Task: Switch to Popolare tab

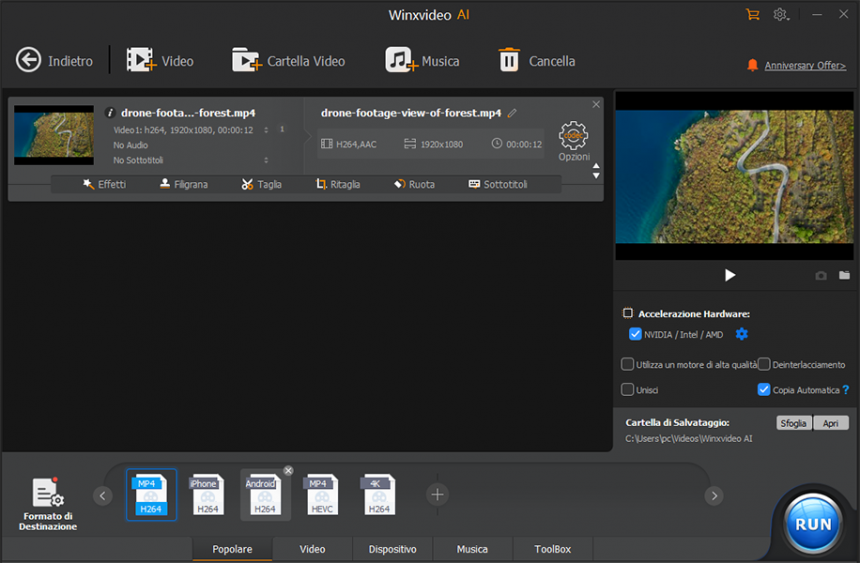Action: click(x=232, y=549)
